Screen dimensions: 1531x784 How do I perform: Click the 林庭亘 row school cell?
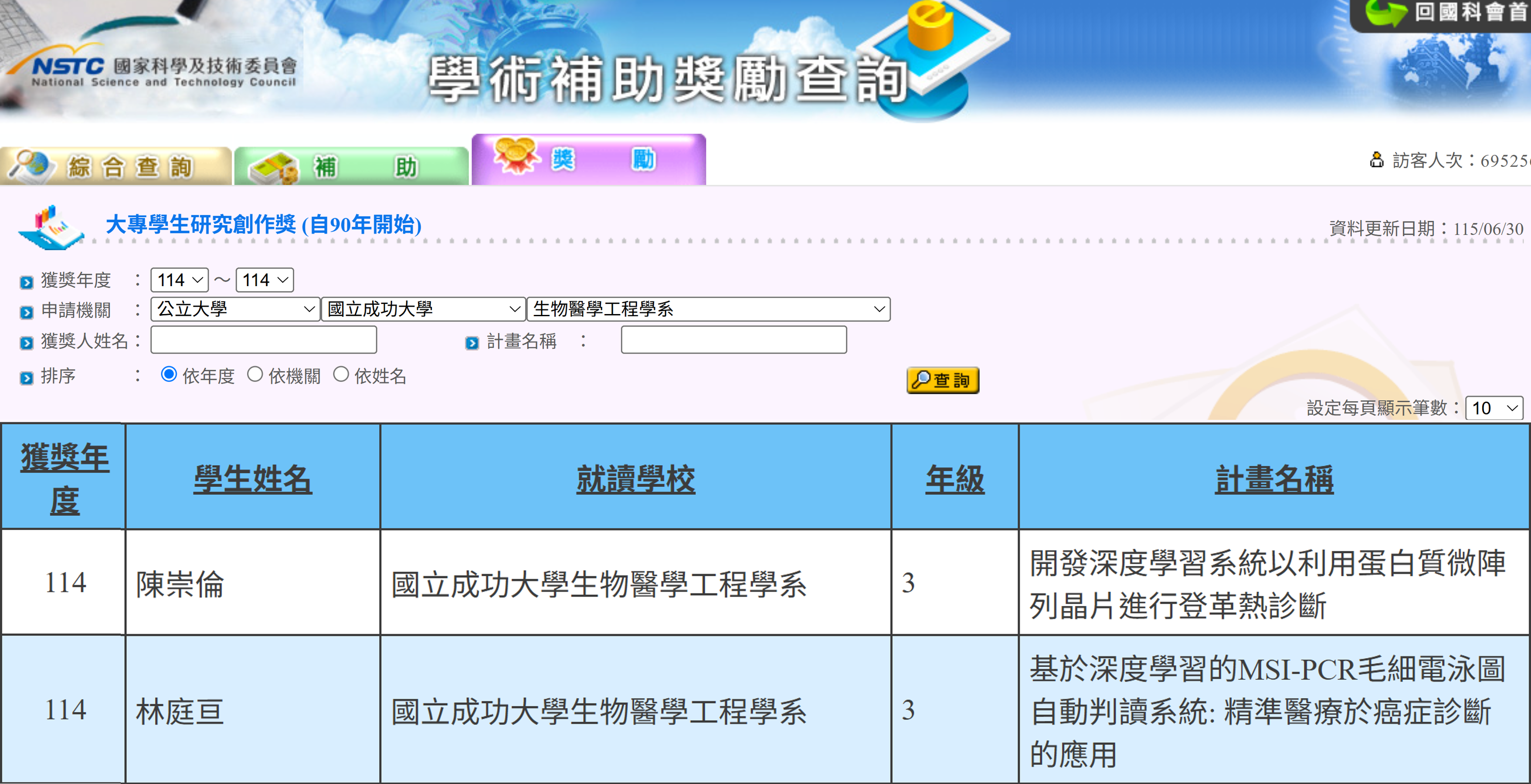[635, 710]
